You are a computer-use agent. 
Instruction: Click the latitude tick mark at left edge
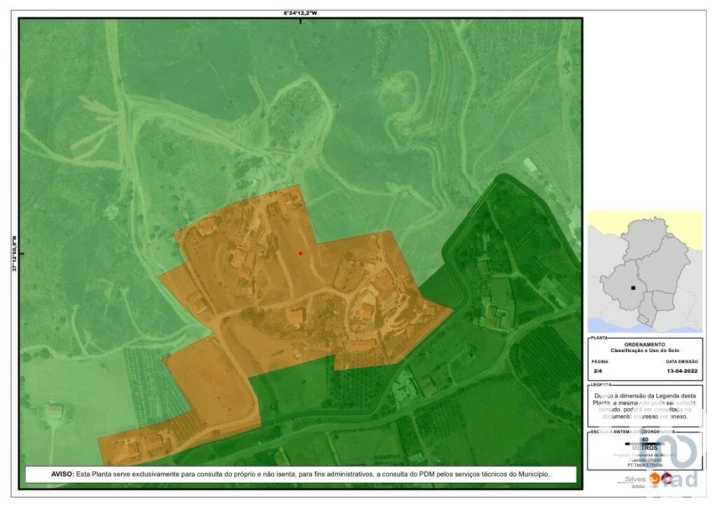(19, 253)
